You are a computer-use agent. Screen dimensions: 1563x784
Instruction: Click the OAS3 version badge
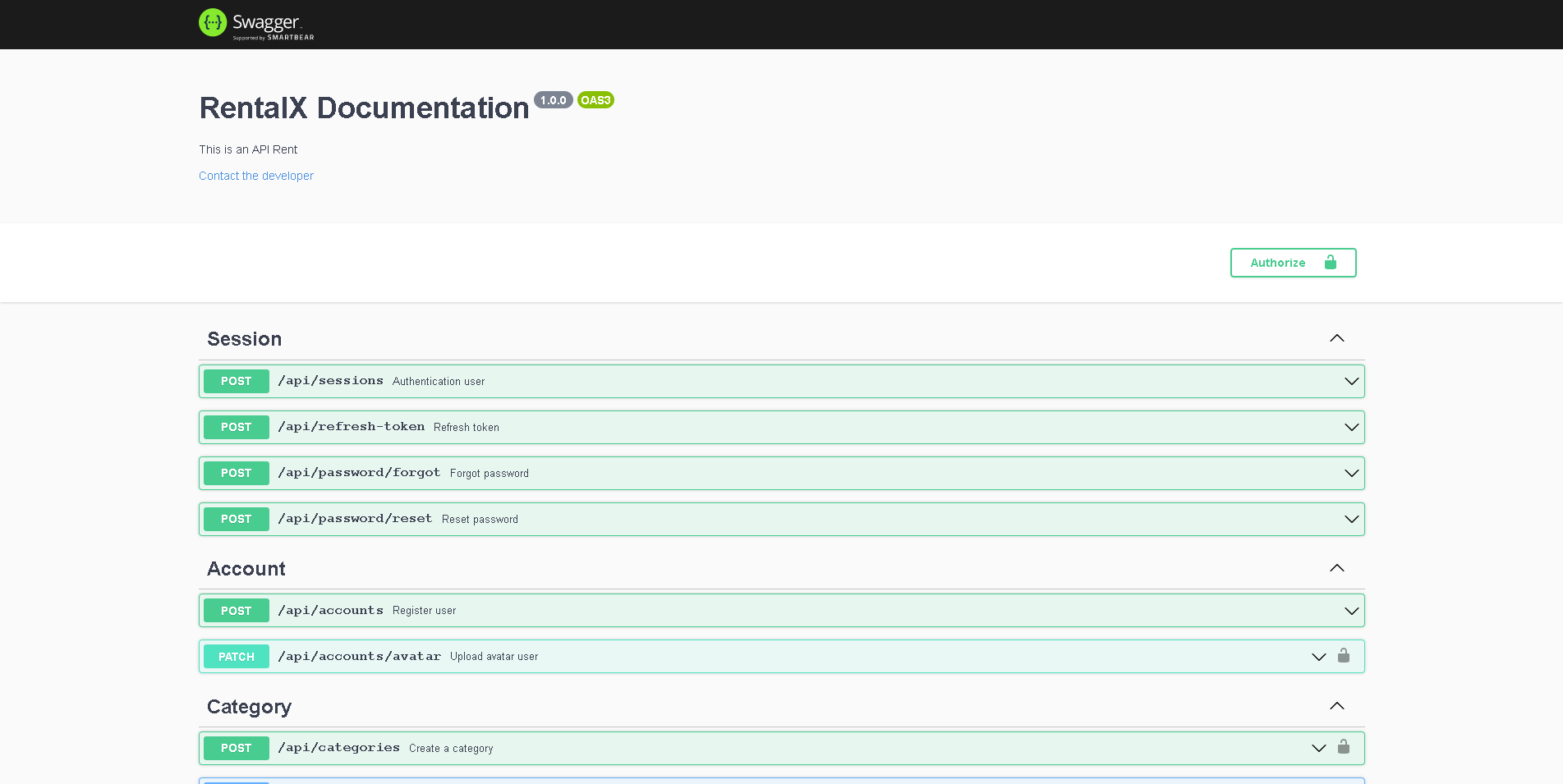pyautogui.click(x=595, y=100)
